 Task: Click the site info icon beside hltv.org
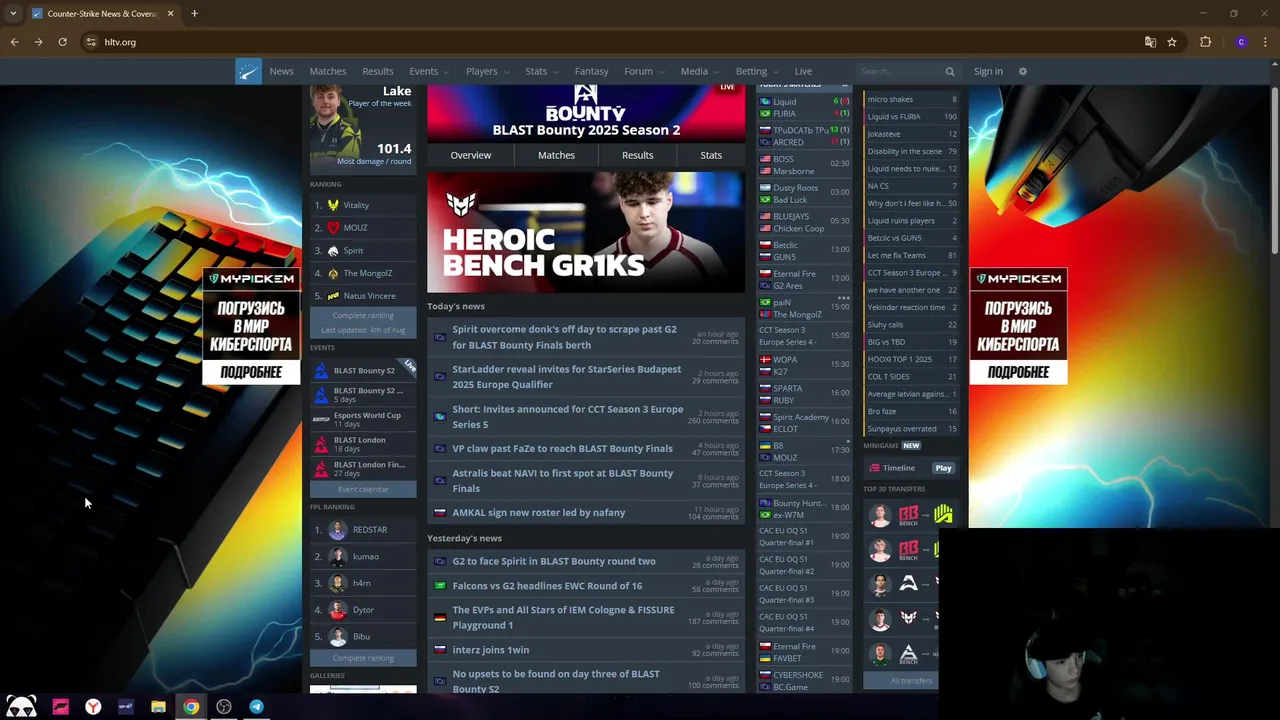pyautogui.click(x=91, y=42)
